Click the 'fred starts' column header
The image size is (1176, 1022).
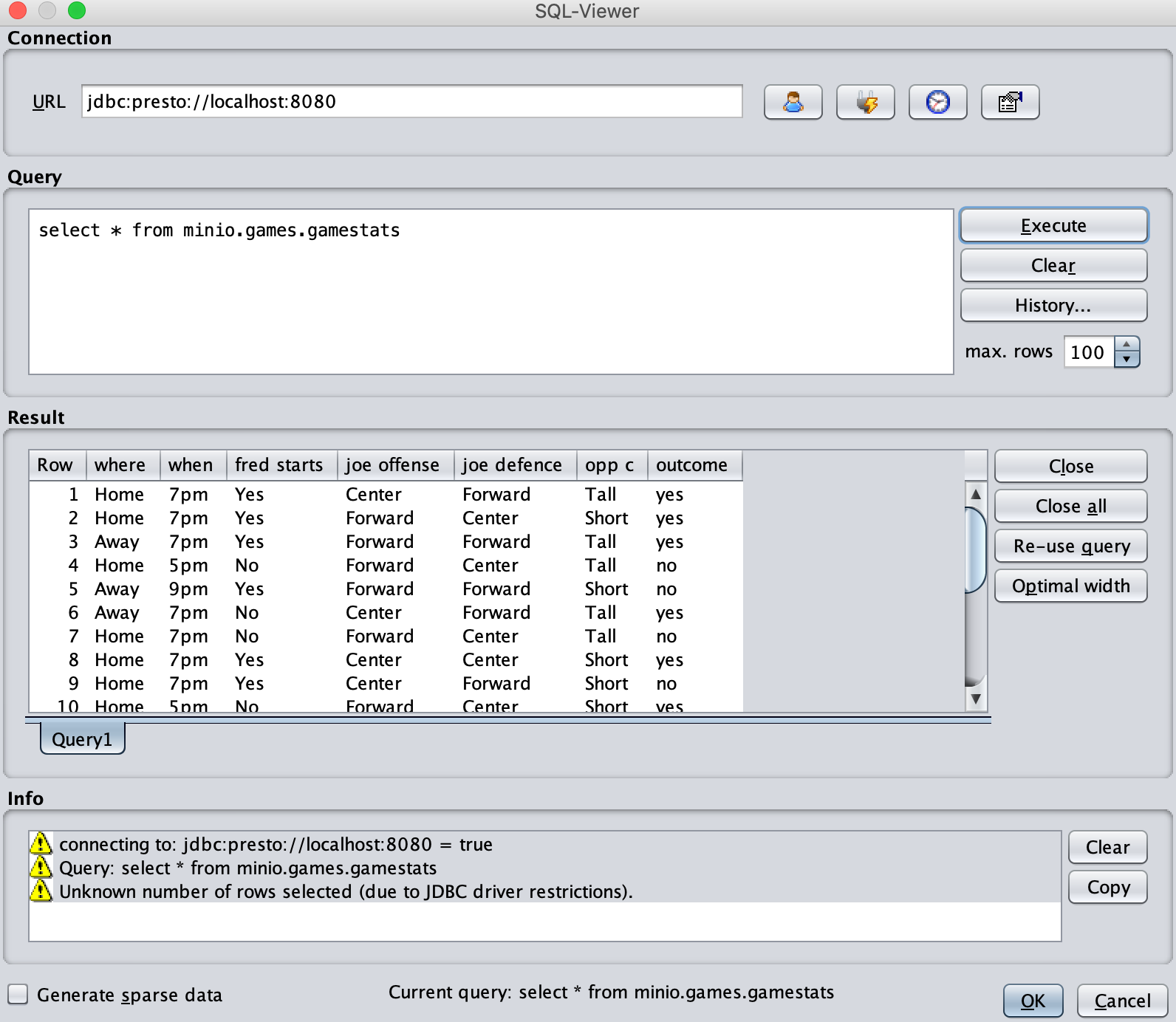(280, 465)
